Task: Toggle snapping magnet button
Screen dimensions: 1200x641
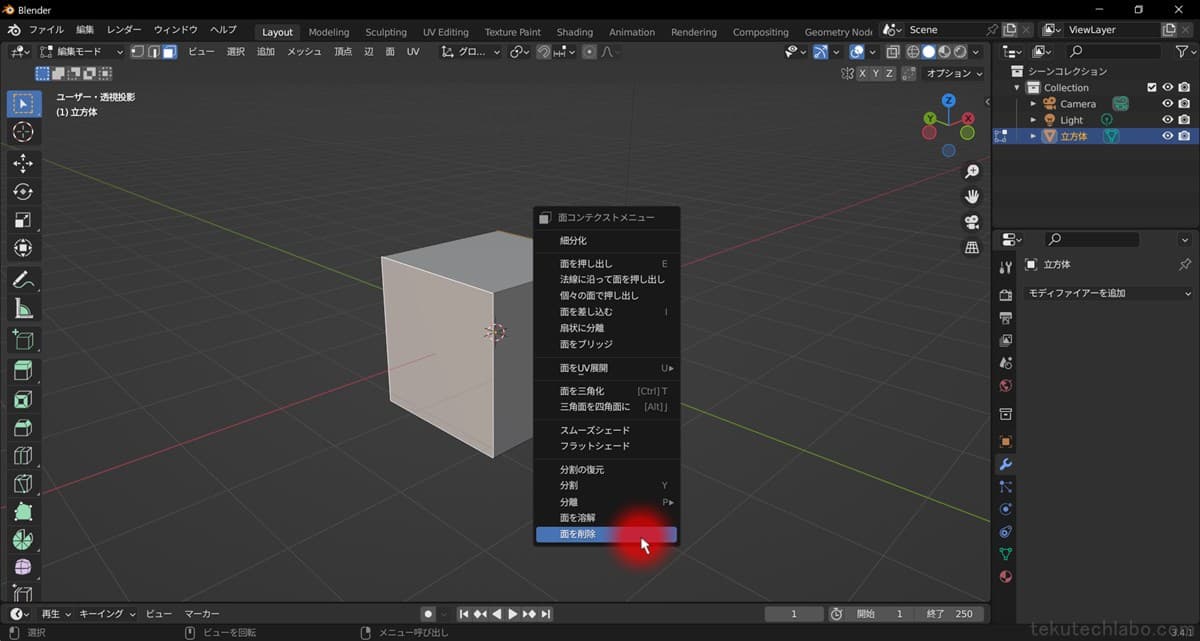Action: (x=543, y=51)
